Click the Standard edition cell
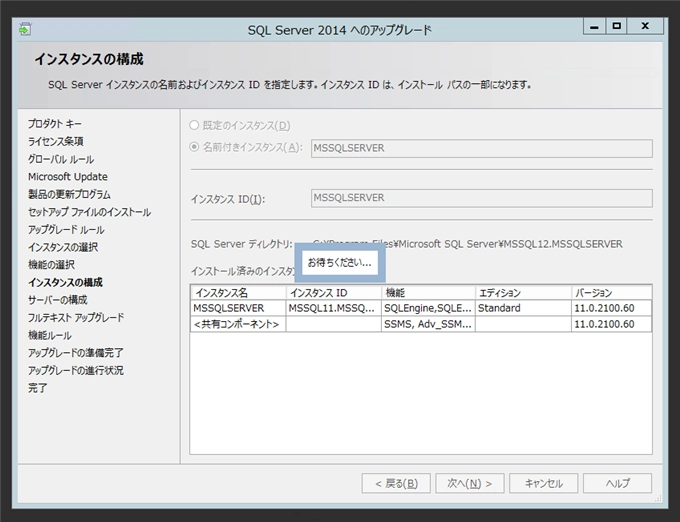 tap(523, 308)
